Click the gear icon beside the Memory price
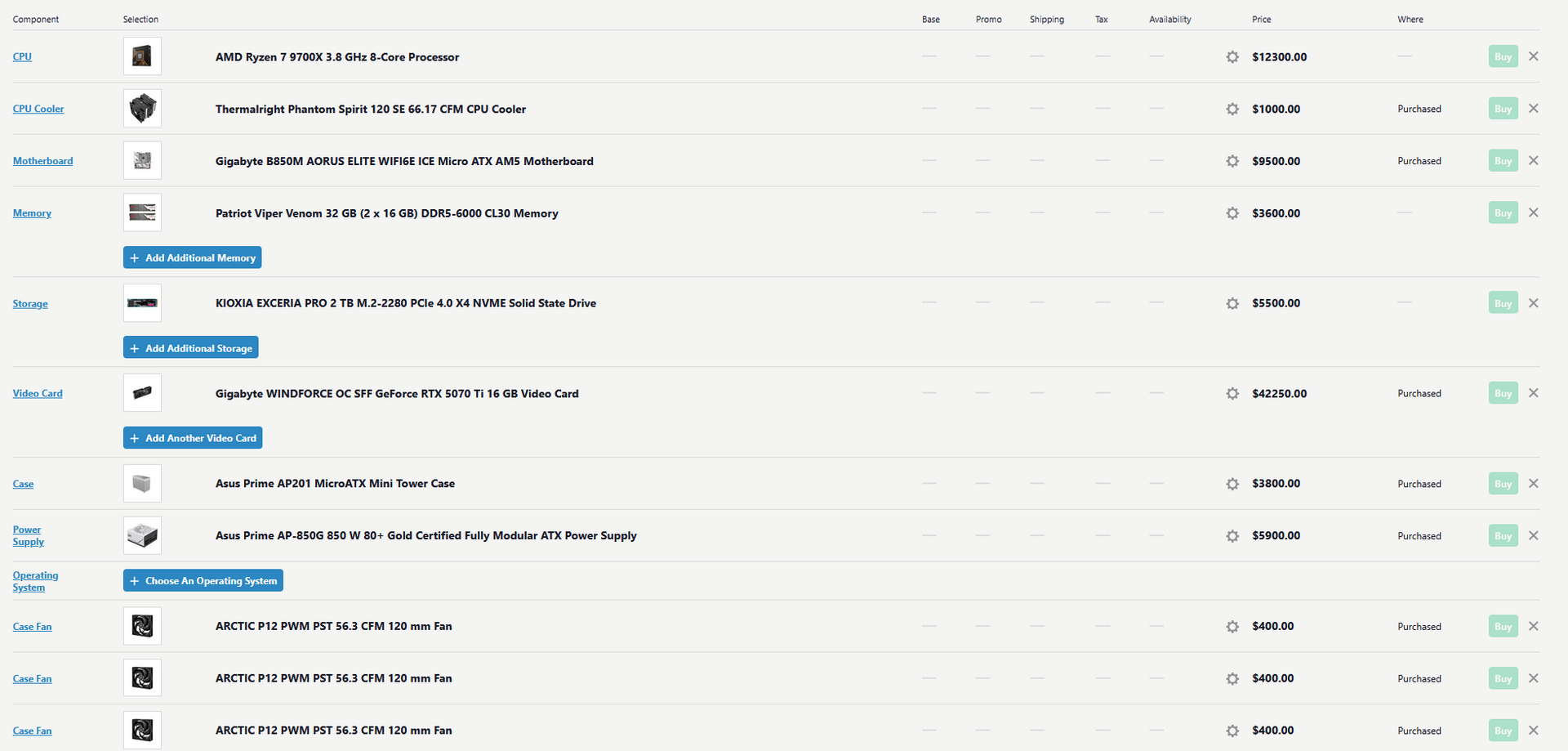Screen dimensions: 1568x751 coord(1232,213)
